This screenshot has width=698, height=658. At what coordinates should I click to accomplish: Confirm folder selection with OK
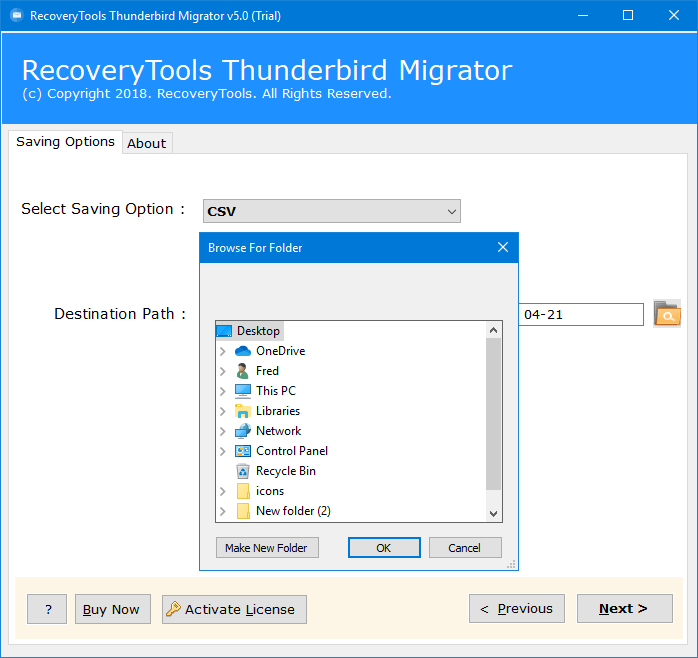click(384, 548)
